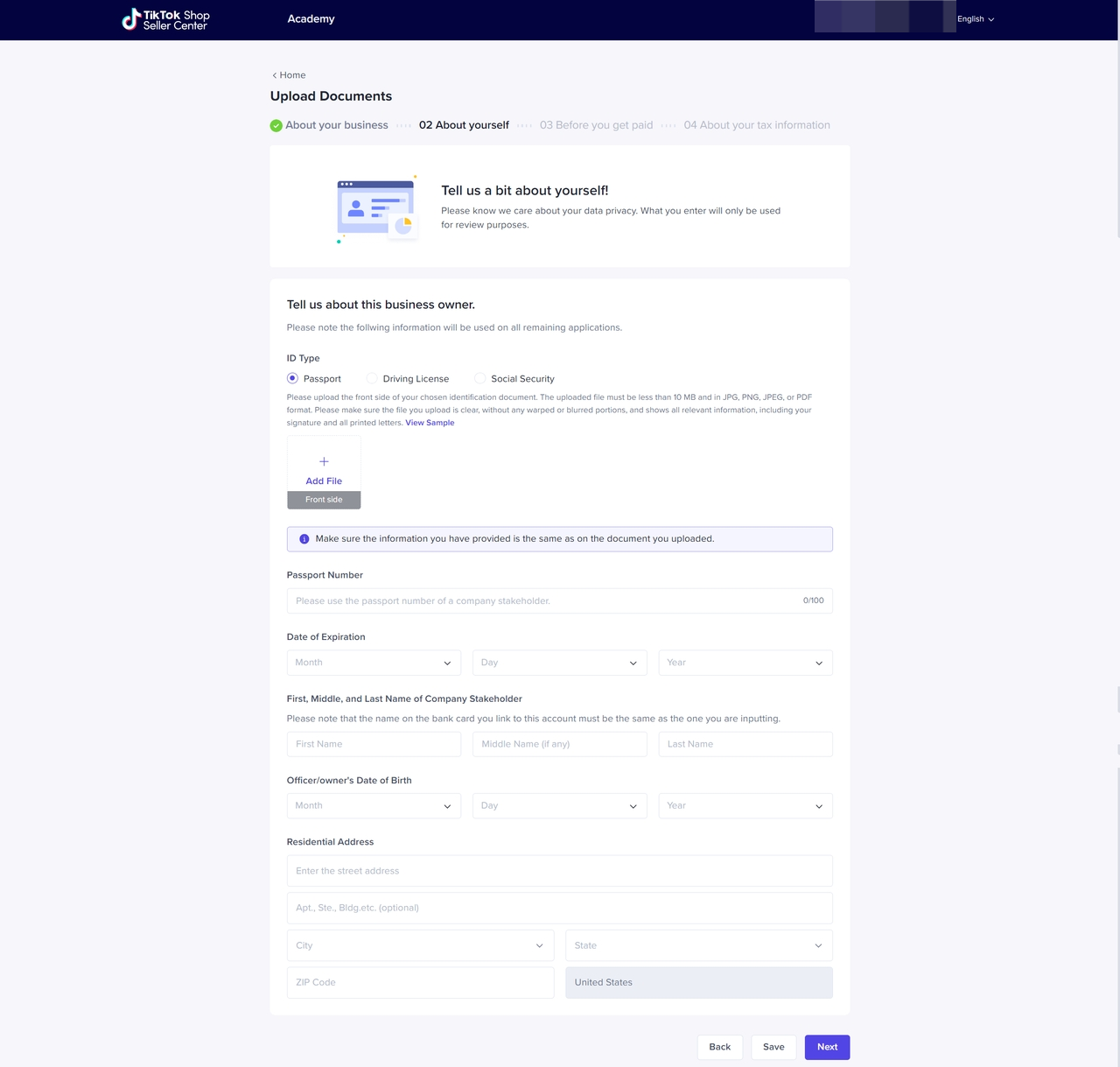This screenshot has height=1067, width=1120.
Task: Select the Passport ID type
Action: [293, 378]
